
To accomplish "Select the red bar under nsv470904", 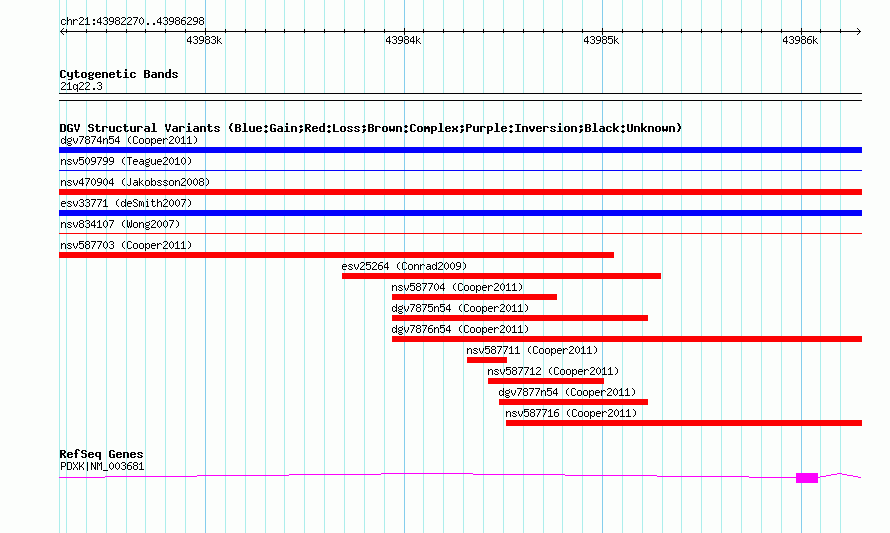I will coord(460,192).
